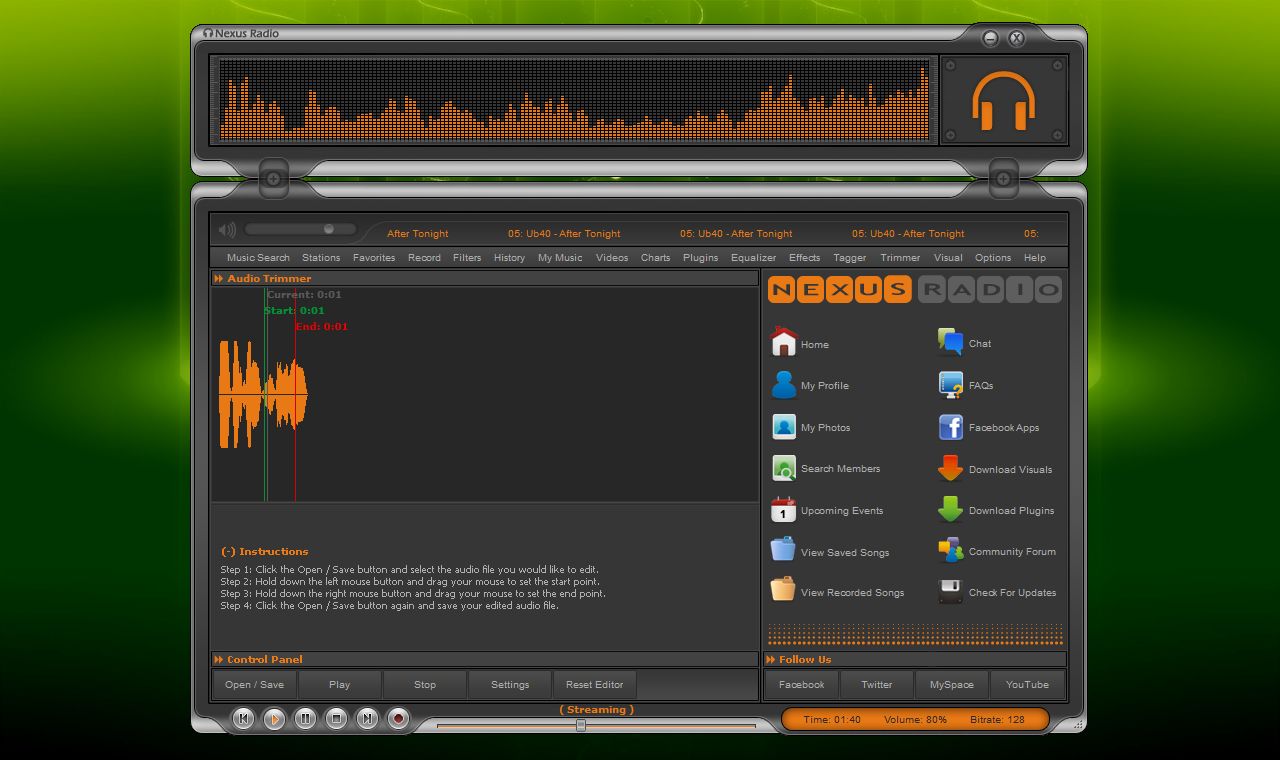
Task: Click the Upcoming Events calendar icon
Action: [x=784, y=510]
